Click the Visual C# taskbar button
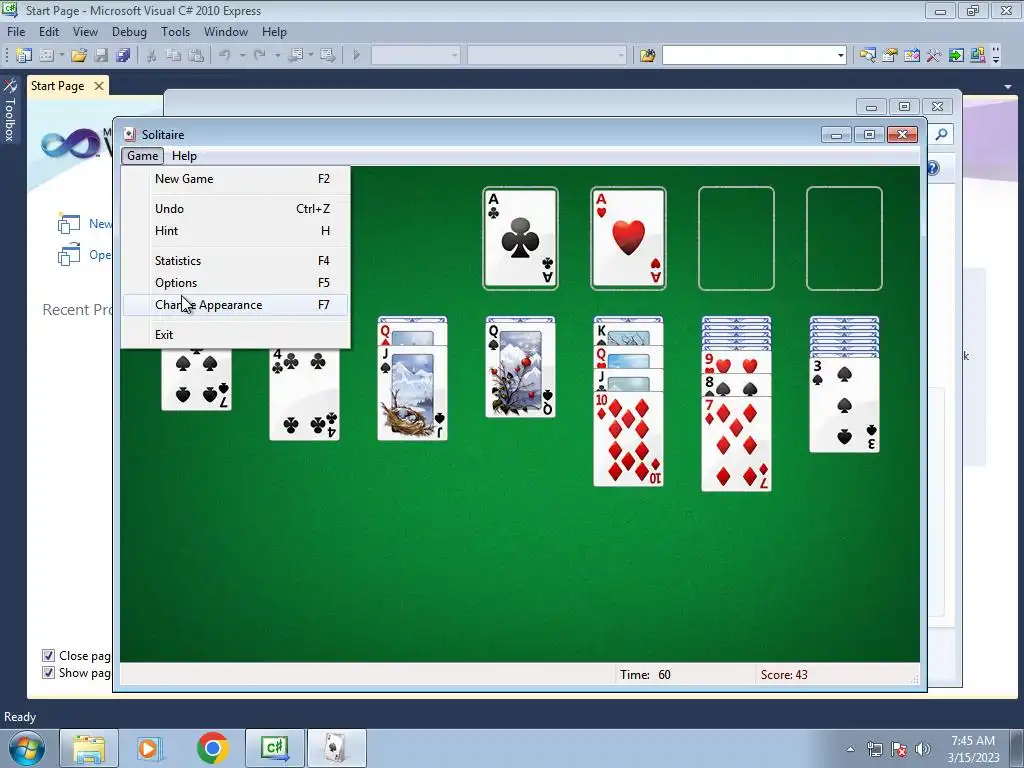The width and height of the screenshot is (1024, 768). tap(275, 748)
